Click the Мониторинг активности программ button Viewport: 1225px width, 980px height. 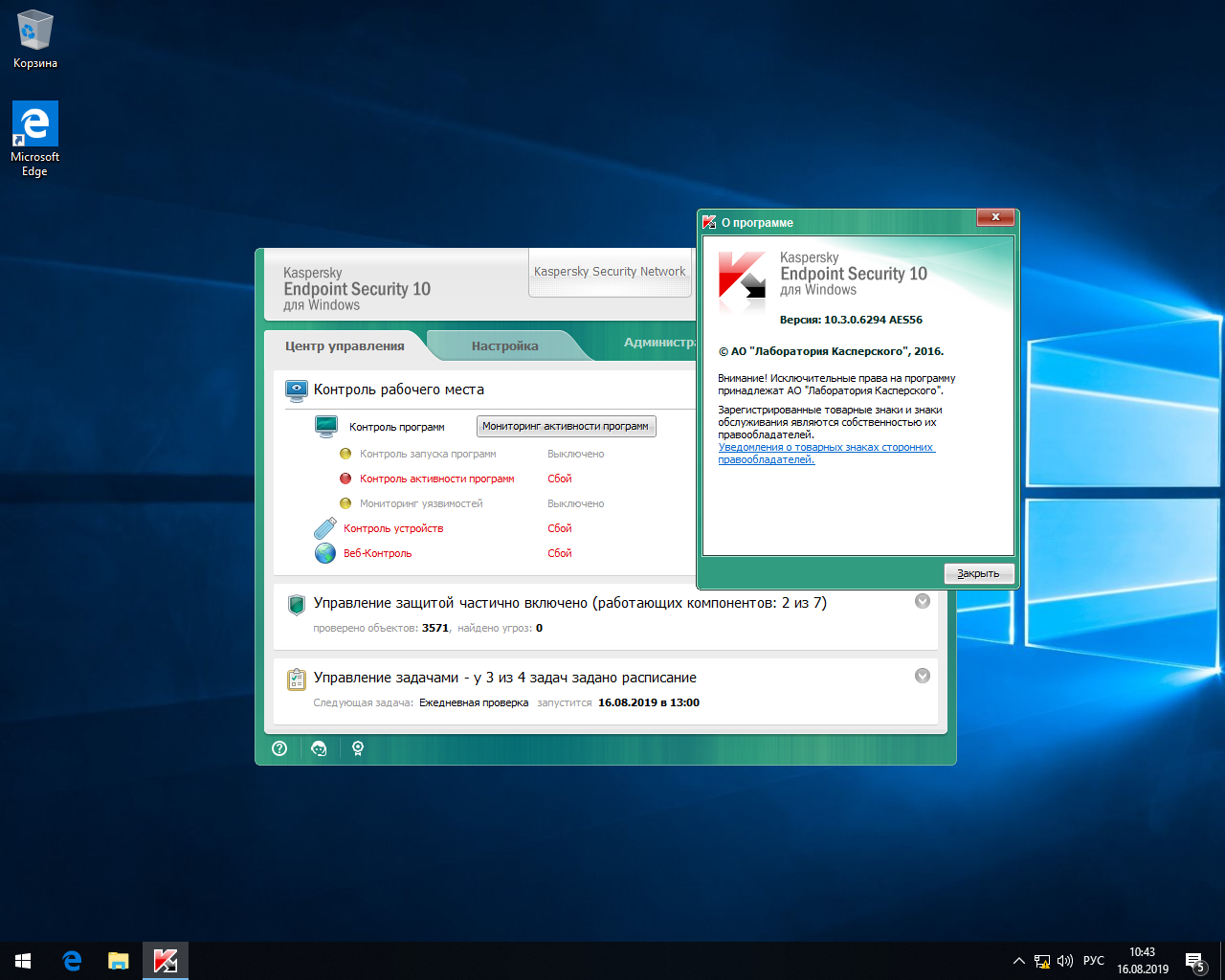pos(566,427)
